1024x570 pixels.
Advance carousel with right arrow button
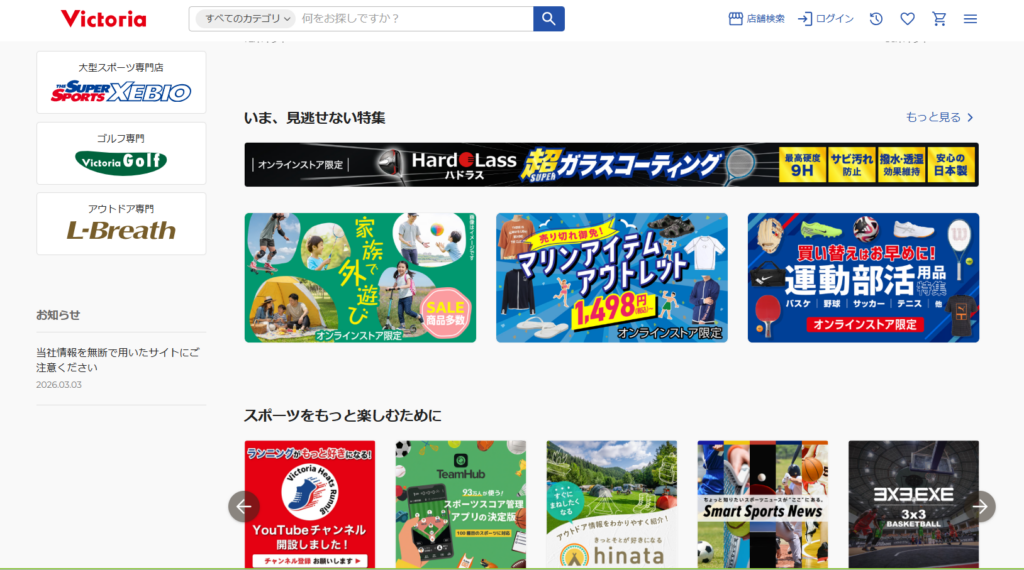(980, 507)
